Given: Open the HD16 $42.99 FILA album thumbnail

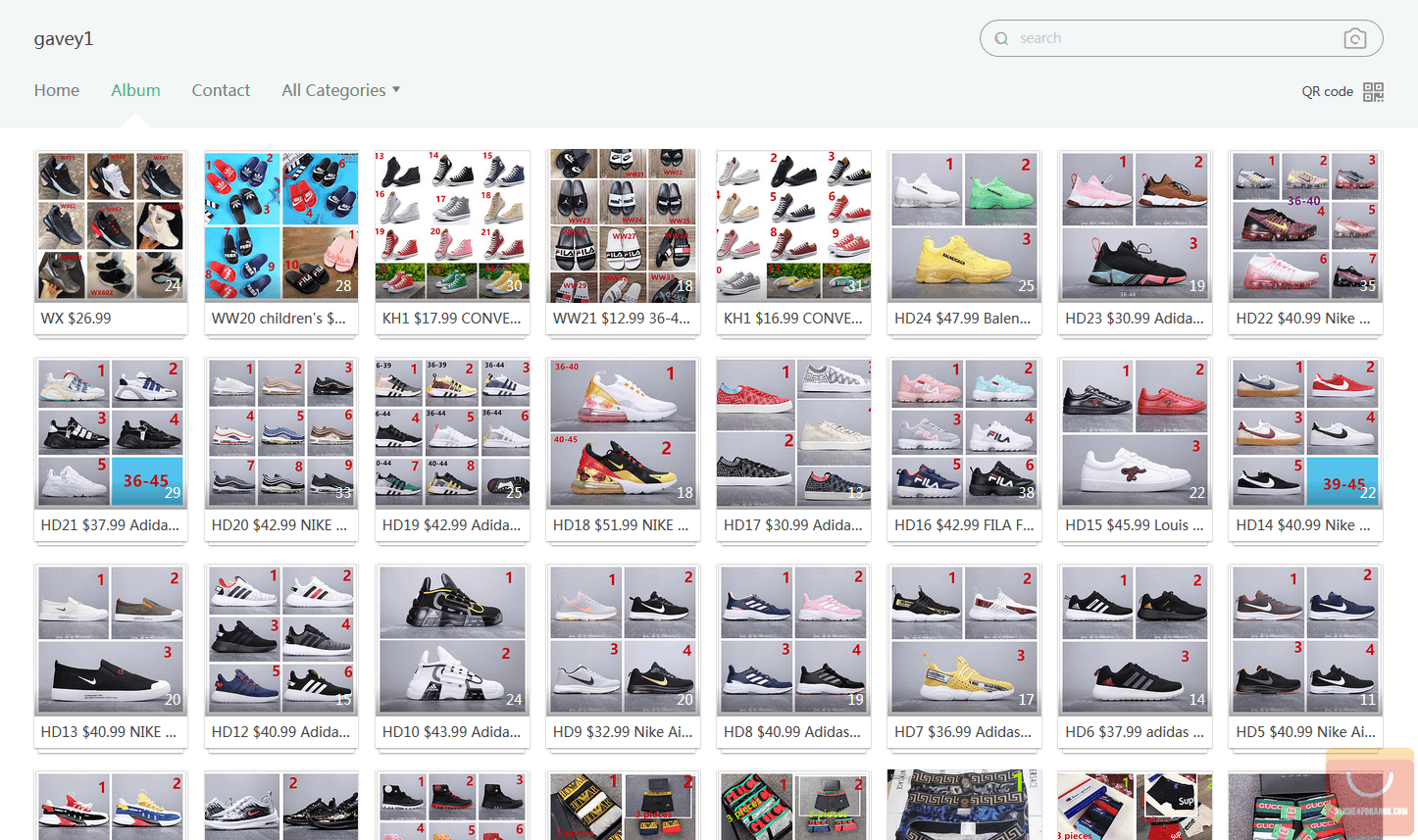Looking at the screenshot, I should [964, 432].
